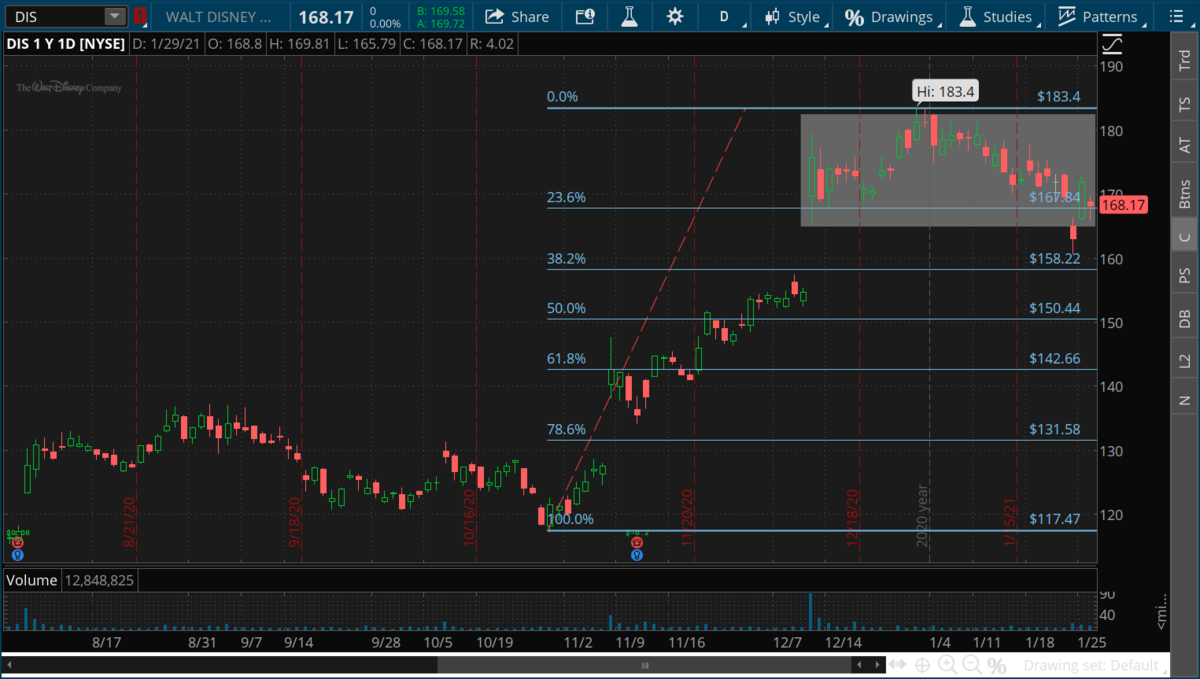Expand the DIS symbol dropdown arrow
This screenshot has width=1200, height=679.
(x=115, y=16)
